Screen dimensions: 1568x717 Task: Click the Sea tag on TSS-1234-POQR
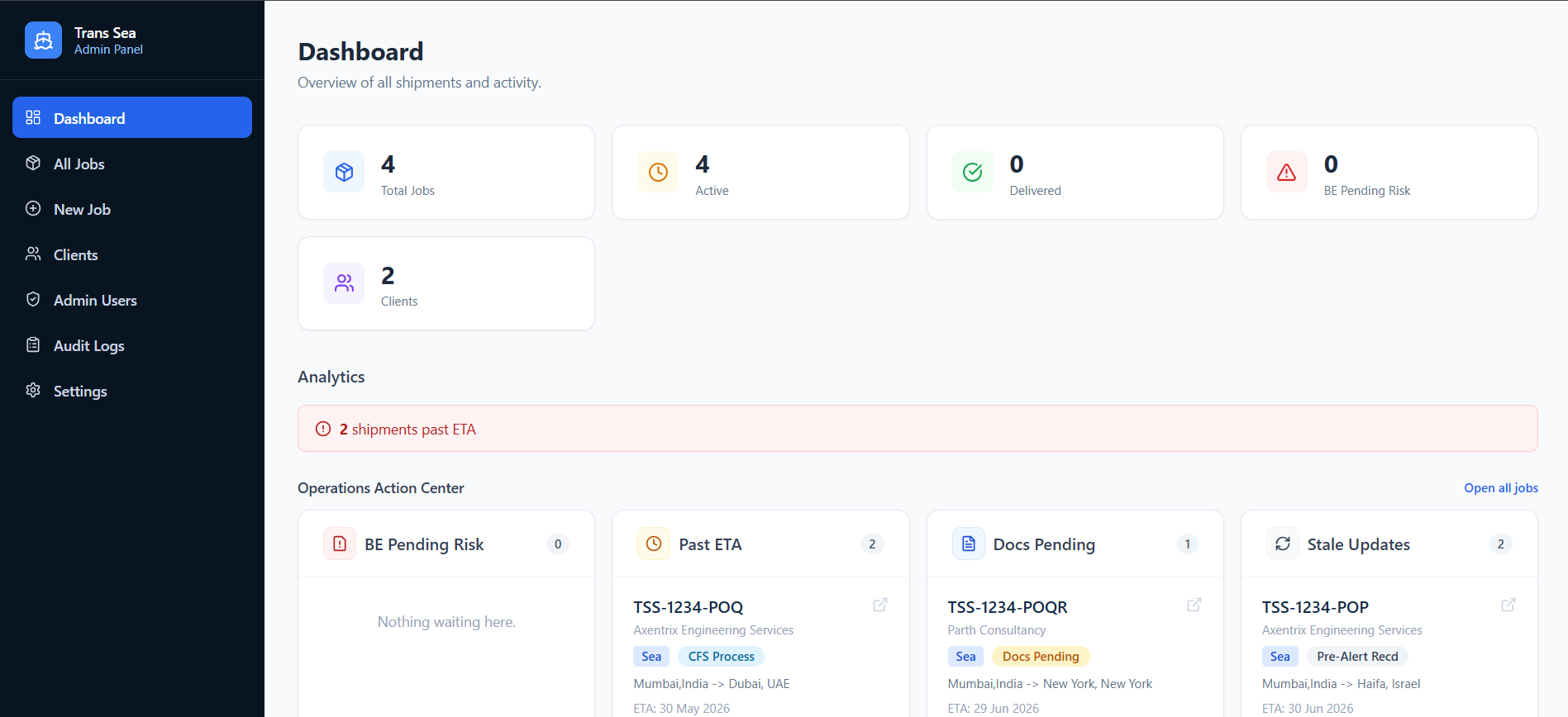[x=965, y=657]
